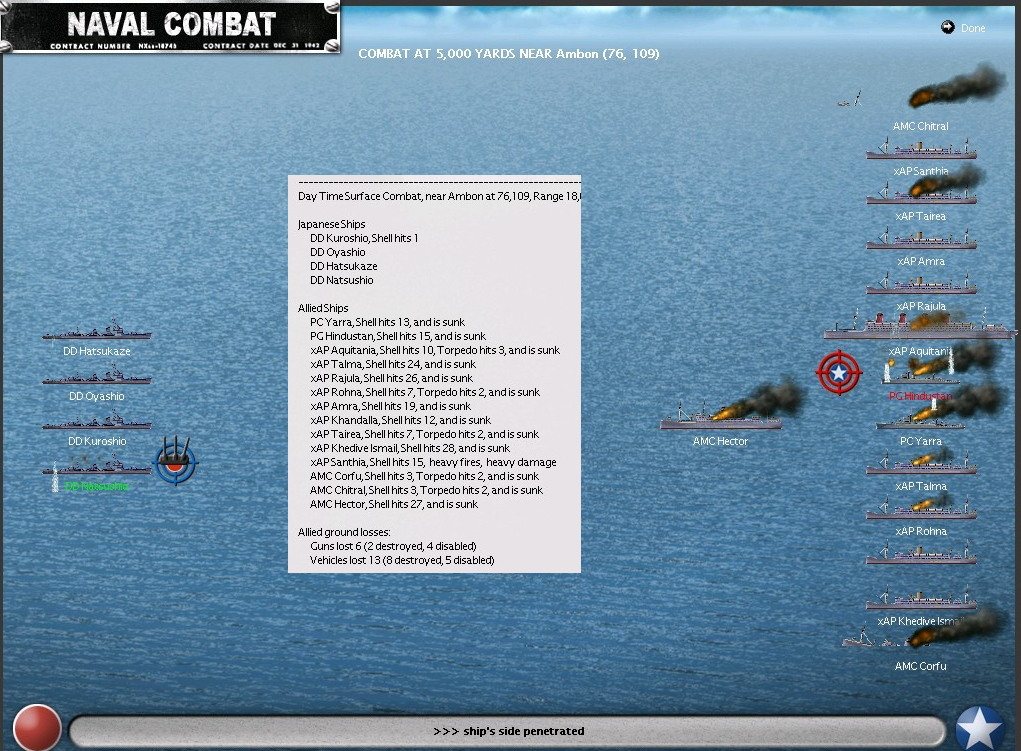
Task: Select the xAP Talma ship sprite
Action: (x=921, y=463)
